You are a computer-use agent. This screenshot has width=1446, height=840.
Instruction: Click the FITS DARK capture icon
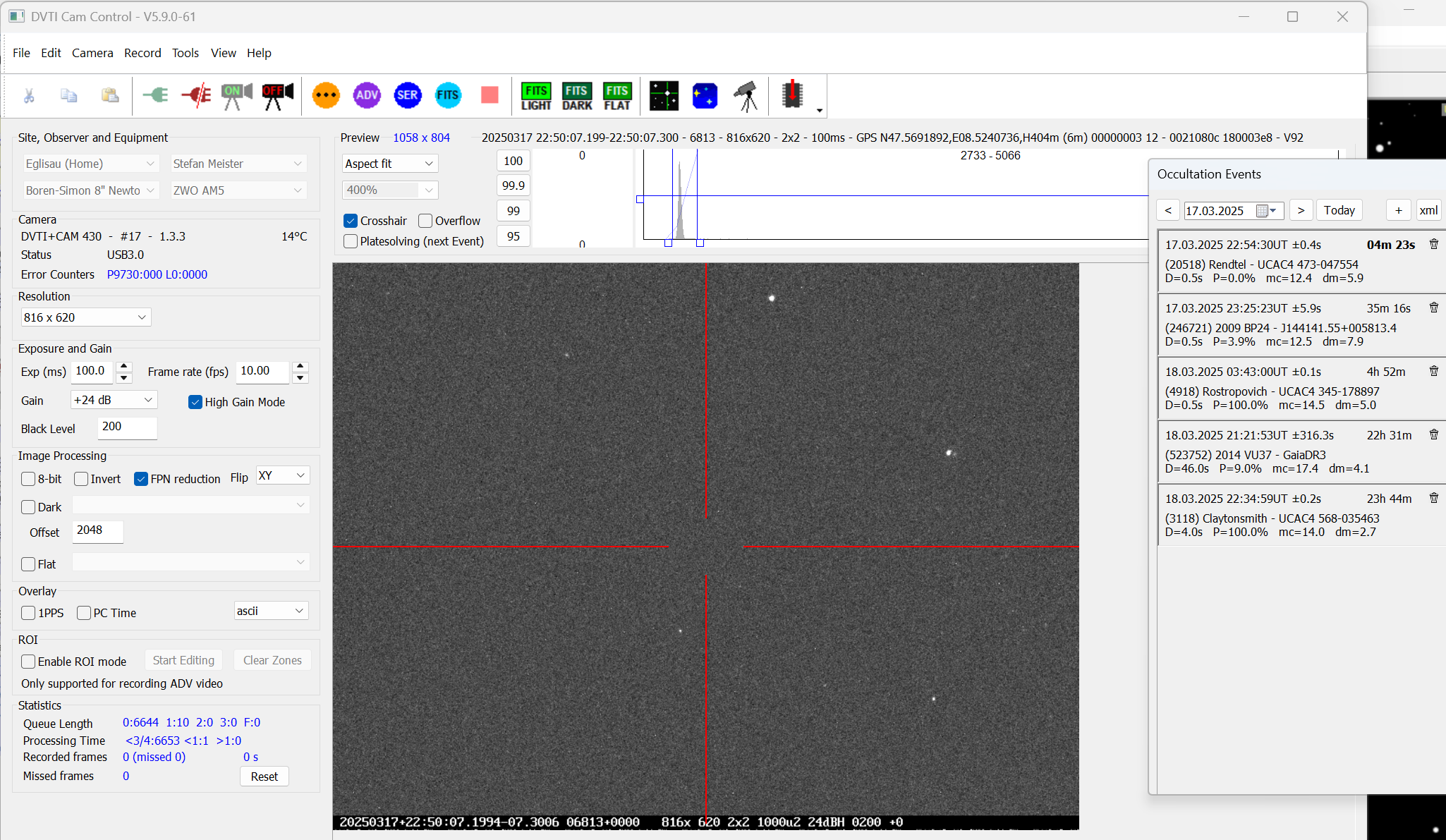click(x=577, y=96)
